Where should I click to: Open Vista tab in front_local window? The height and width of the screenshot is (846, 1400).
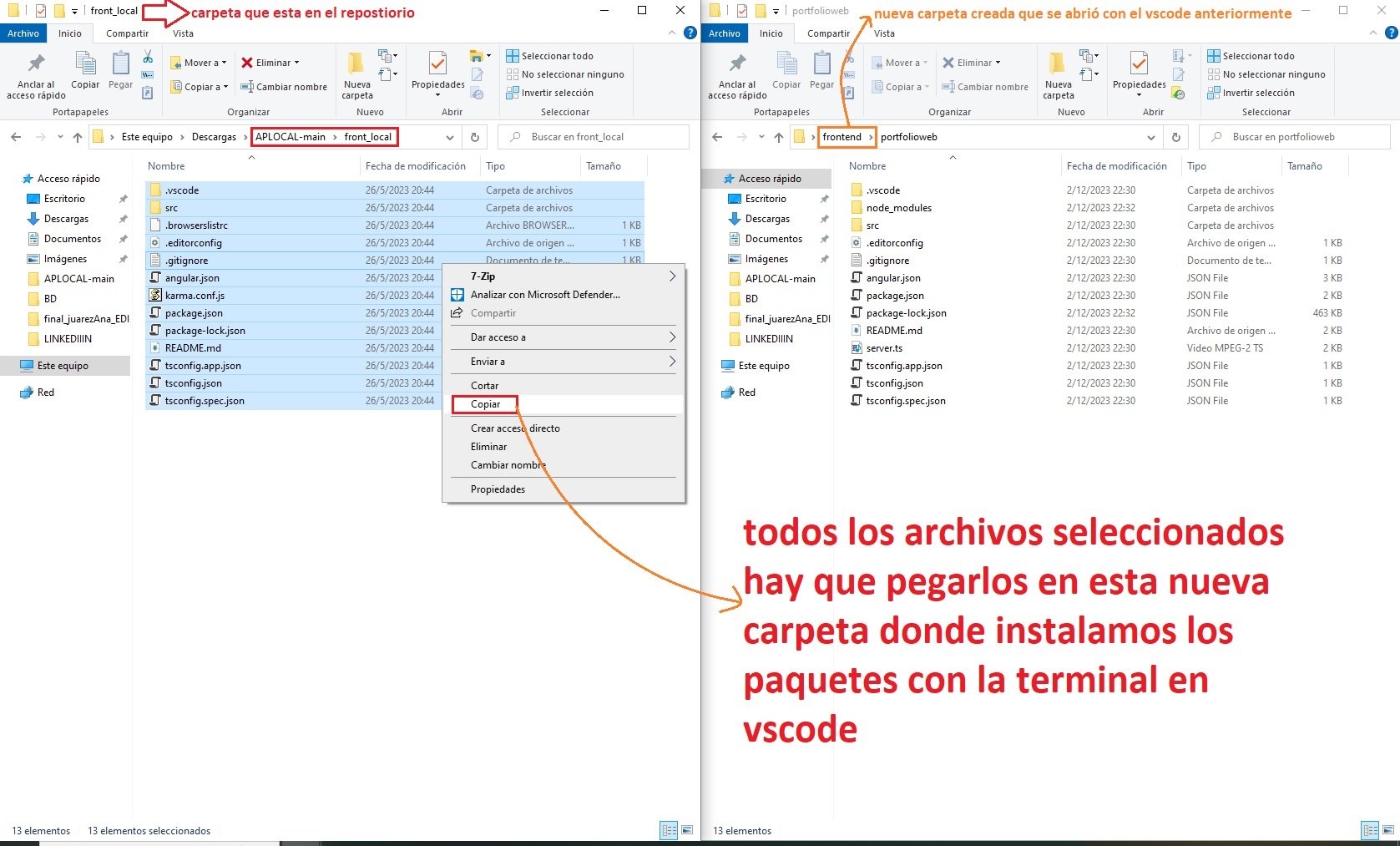183,33
